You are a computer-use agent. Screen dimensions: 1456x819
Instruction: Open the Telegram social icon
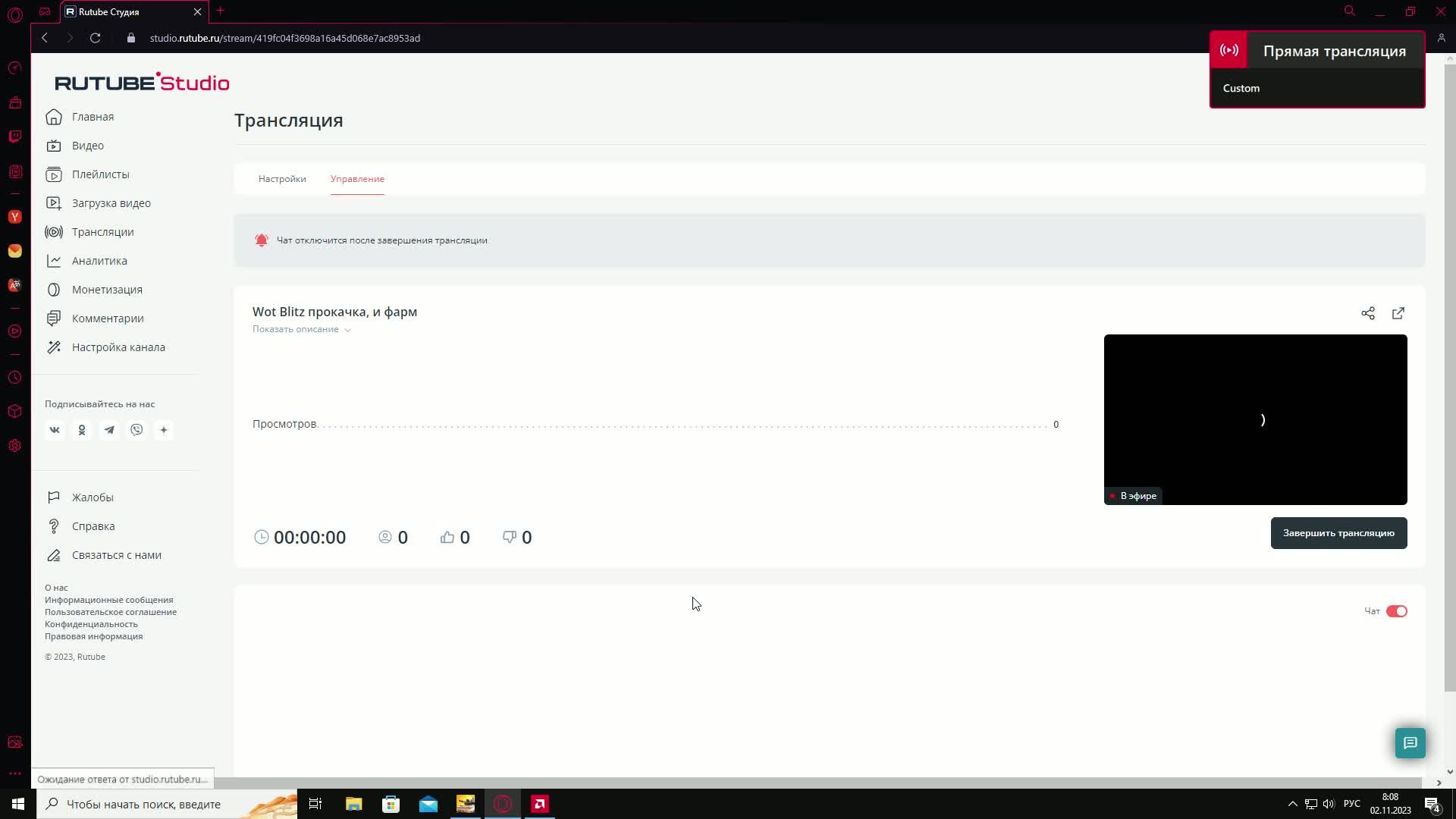[x=109, y=430]
